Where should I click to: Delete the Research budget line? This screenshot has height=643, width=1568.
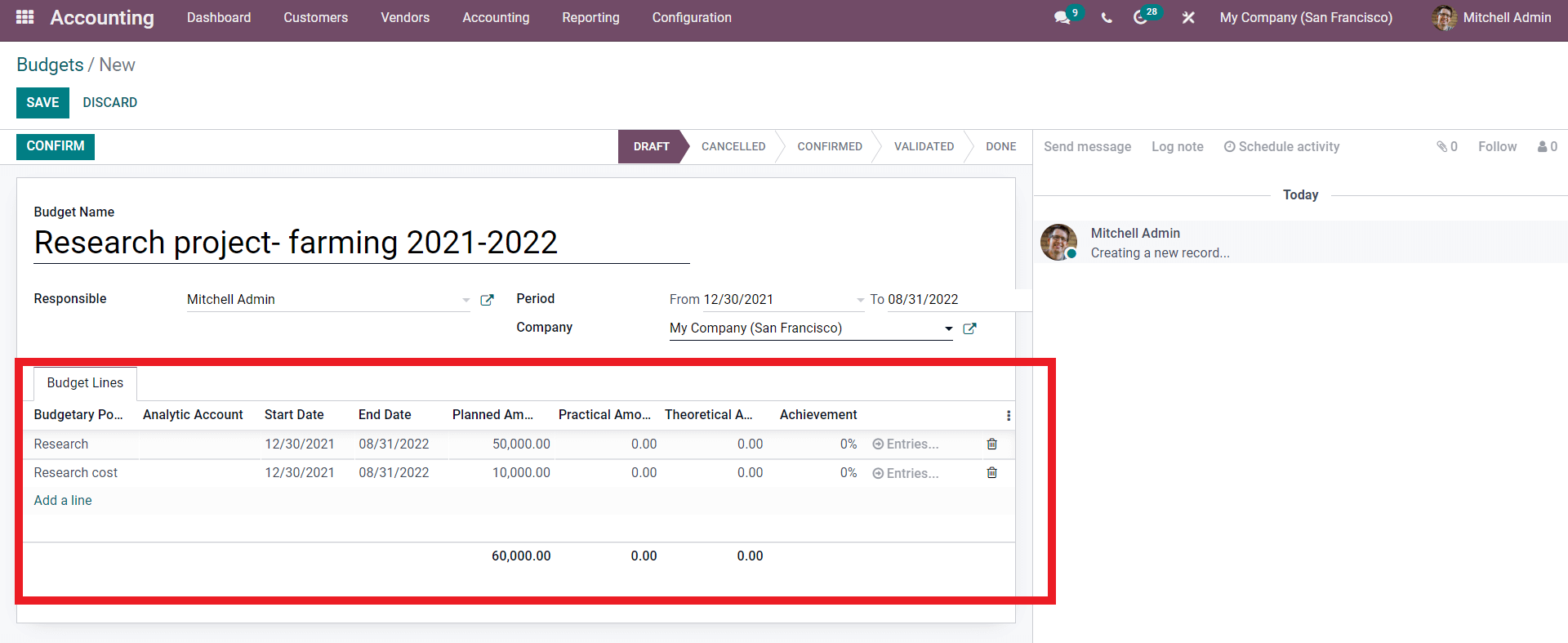pos(991,444)
